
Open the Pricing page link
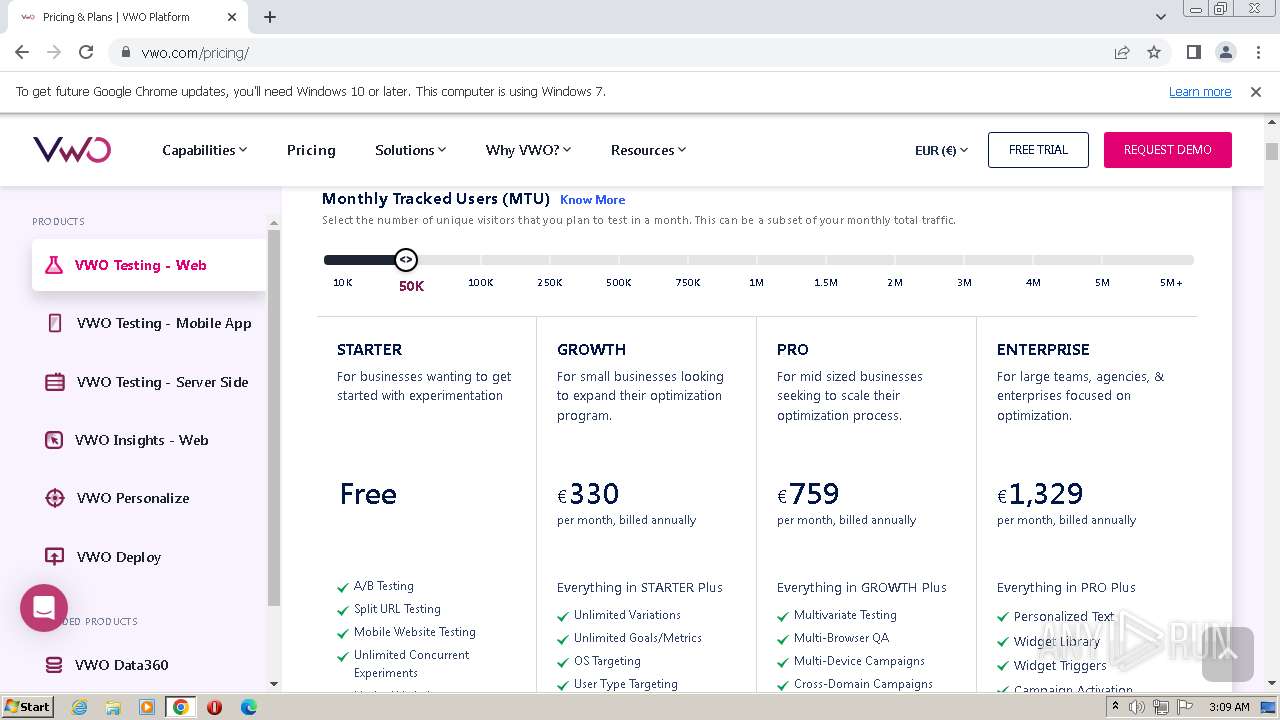pyautogui.click(x=311, y=150)
